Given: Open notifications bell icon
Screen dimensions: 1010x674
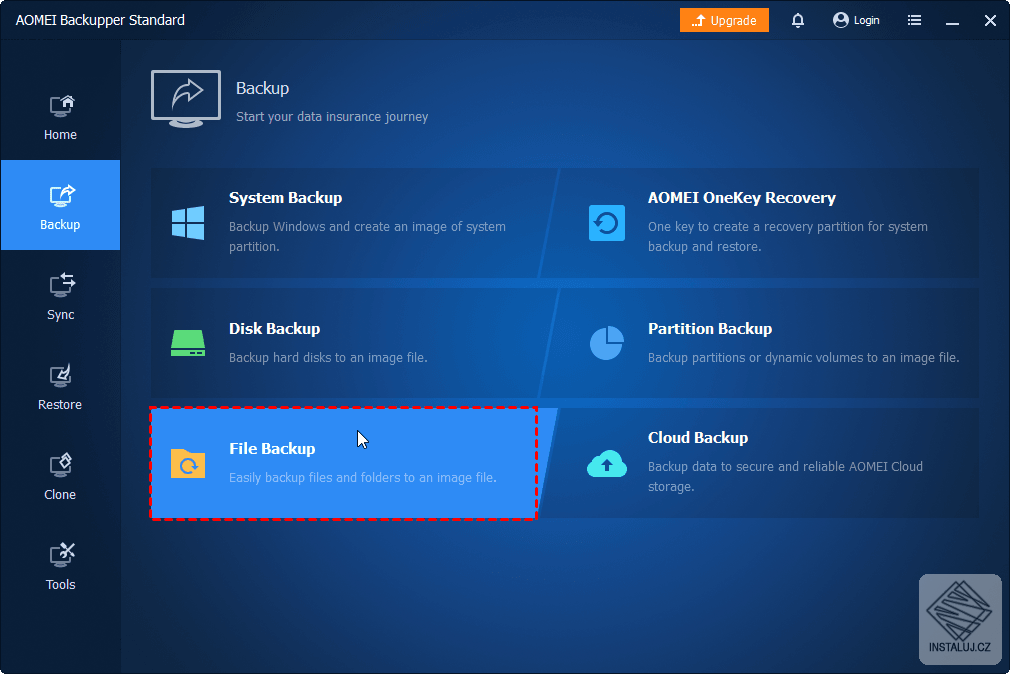Looking at the screenshot, I should coord(797,20).
